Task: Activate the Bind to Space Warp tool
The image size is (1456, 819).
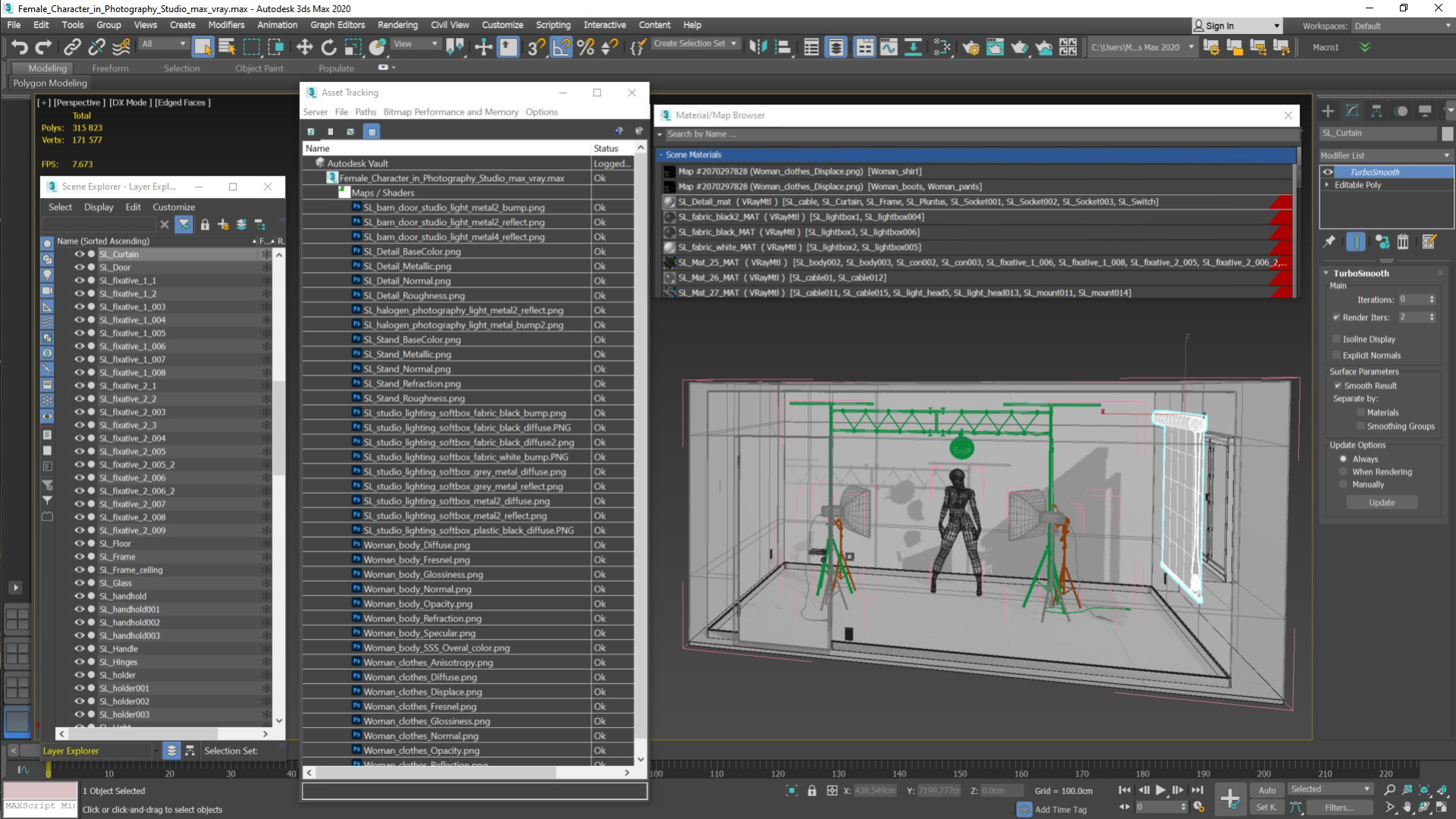Action: click(x=121, y=47)
